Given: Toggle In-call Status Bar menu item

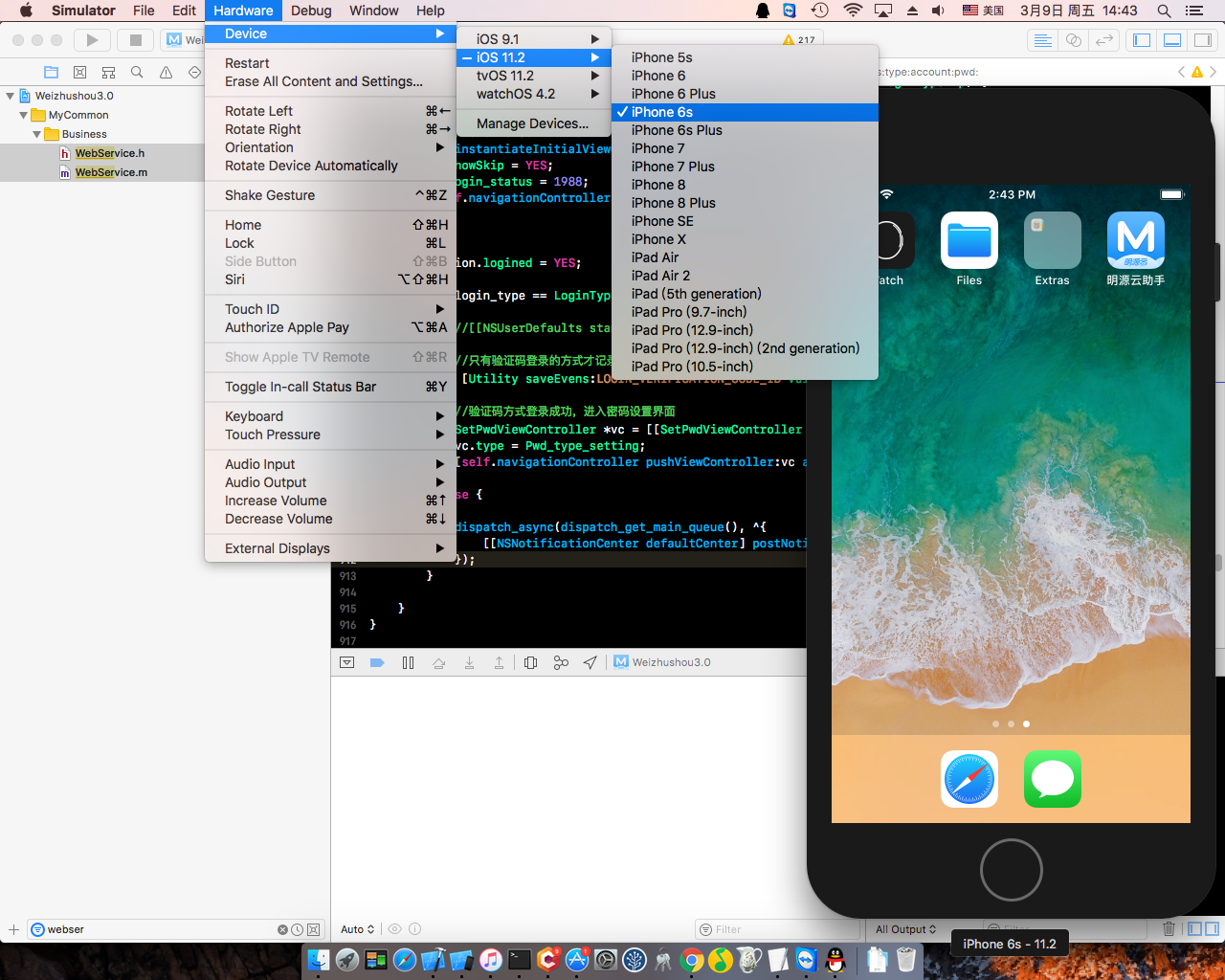Looking at the screenshot, I should click(x=330, y=387).
